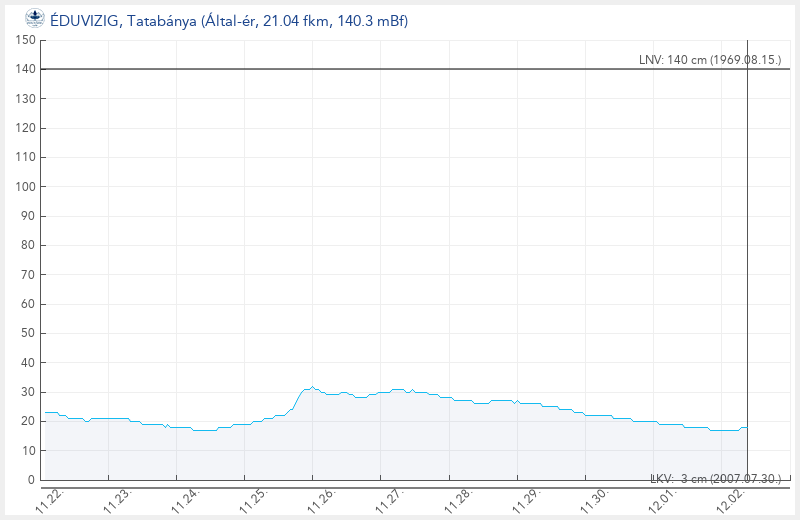Click the LKV: 3 cm record label
Screen dimensions: 800x520
(x=715, y=479)
